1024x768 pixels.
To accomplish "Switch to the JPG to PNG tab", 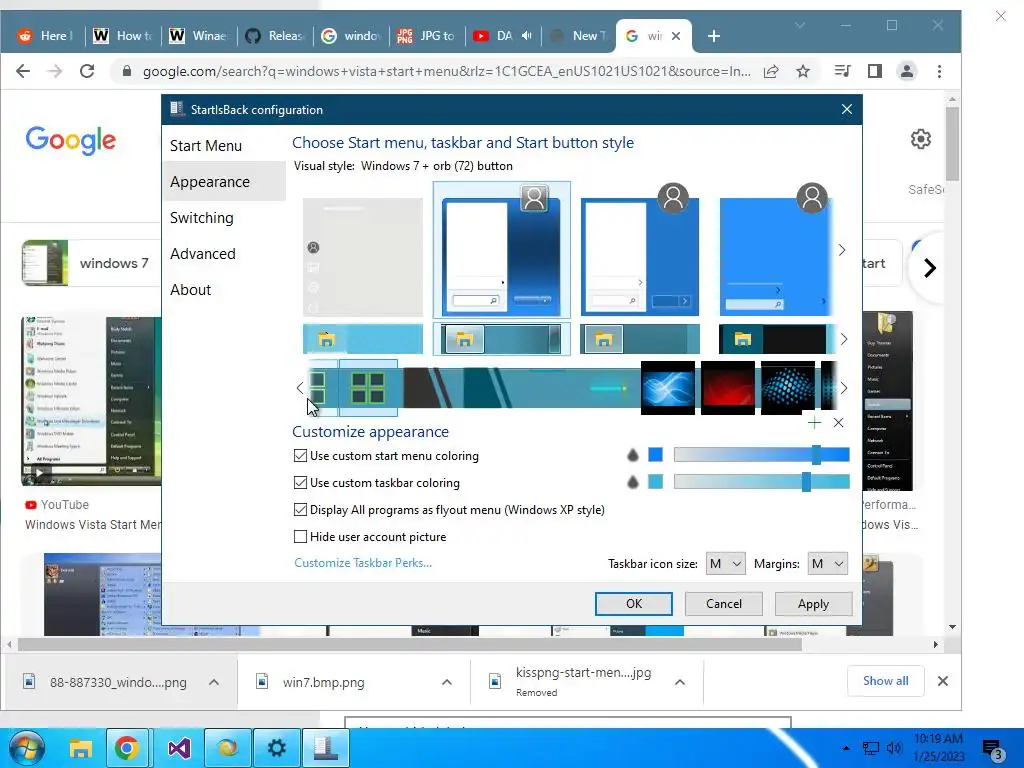I will point(428,36).
